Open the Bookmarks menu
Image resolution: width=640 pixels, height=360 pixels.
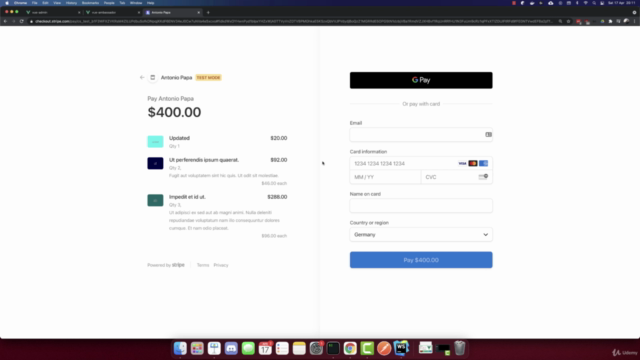(x=90, y=3)
